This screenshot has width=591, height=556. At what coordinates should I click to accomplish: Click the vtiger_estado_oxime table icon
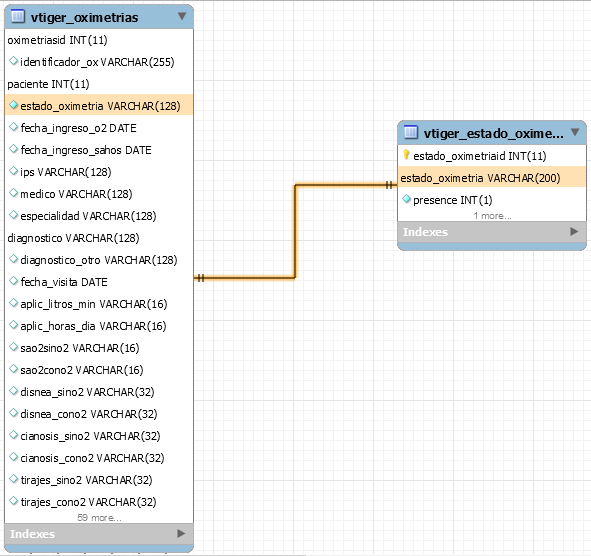(x=410, y=132)
